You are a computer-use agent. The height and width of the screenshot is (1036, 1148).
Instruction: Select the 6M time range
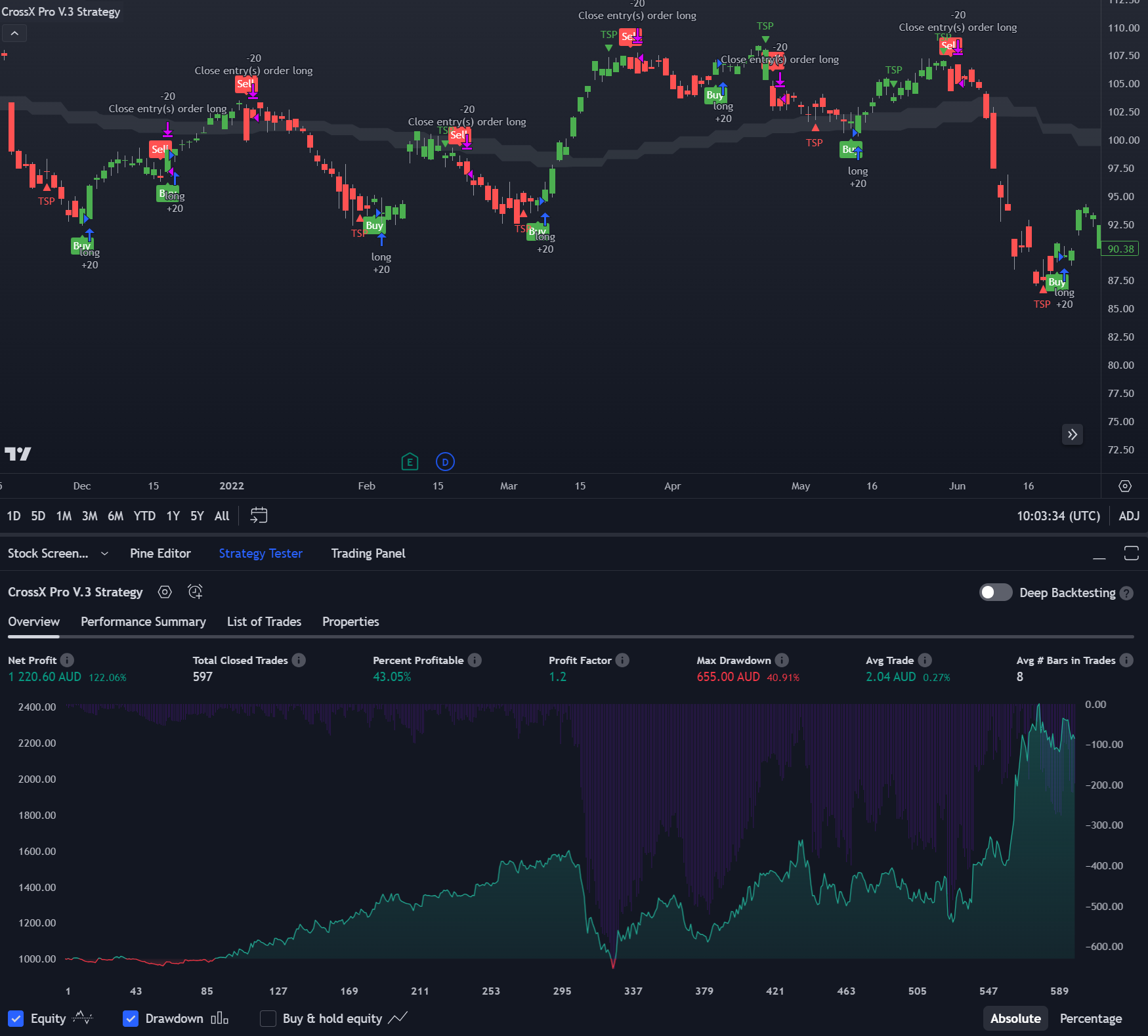pyautogui.click(x=116, y=516)
